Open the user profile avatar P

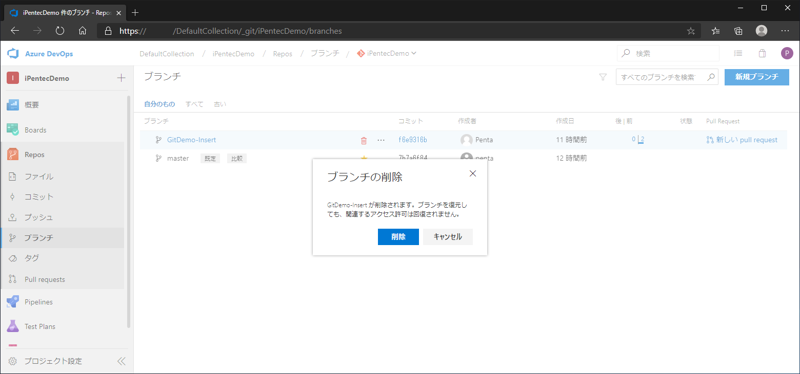787,54
